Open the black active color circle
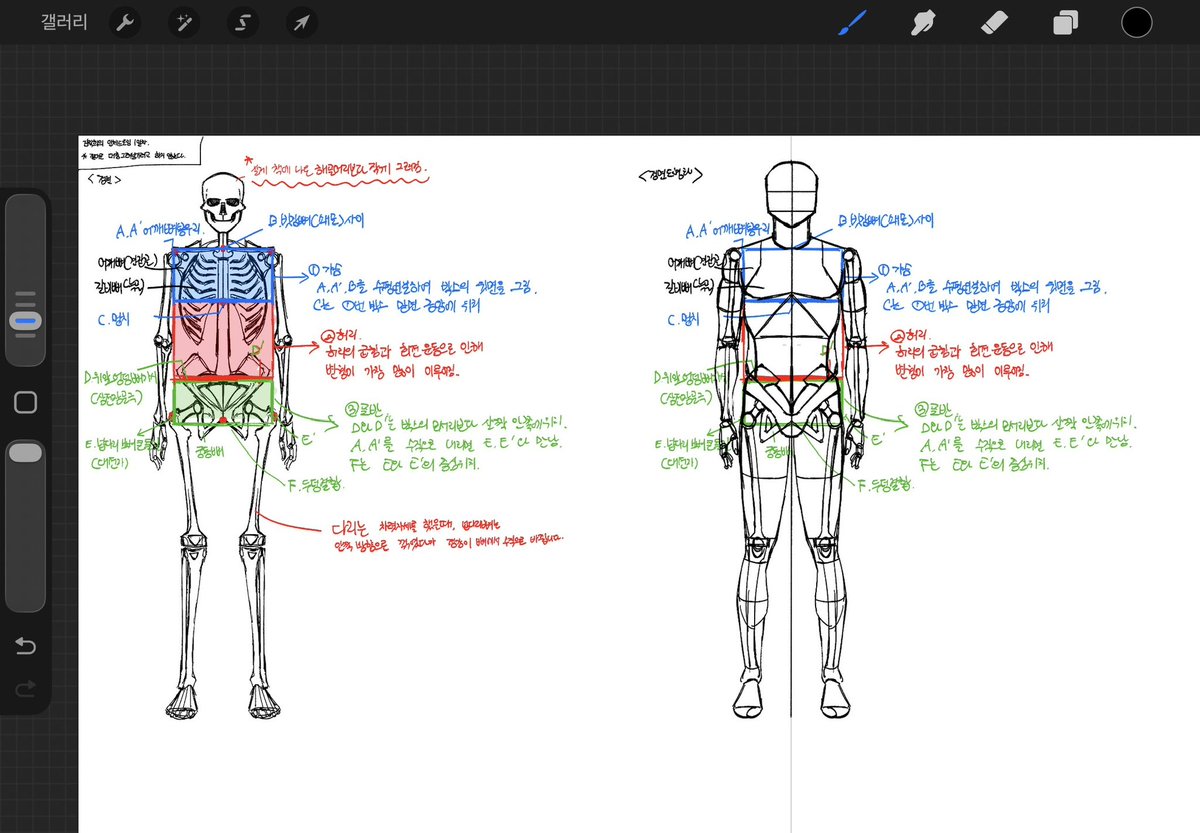The height and width of the screenshot is (833, 1200). [x=1137, y=22]
